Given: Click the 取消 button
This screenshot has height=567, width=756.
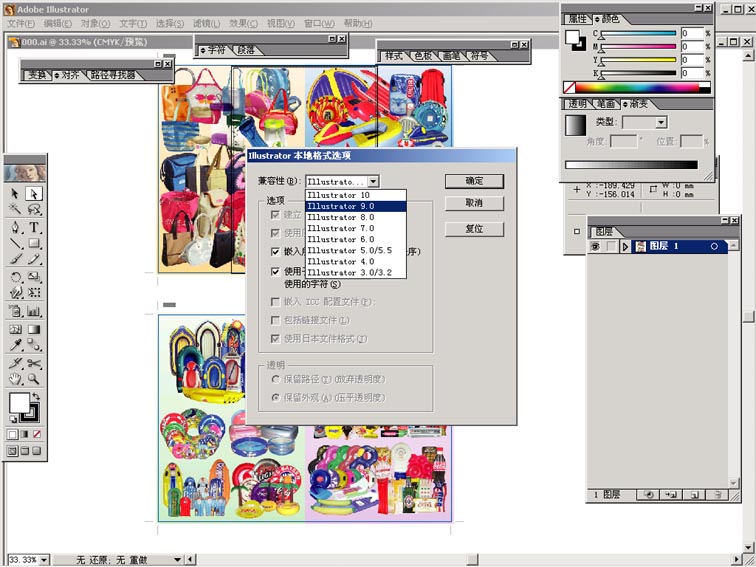Looking at the screenshot, I should 474,203.
